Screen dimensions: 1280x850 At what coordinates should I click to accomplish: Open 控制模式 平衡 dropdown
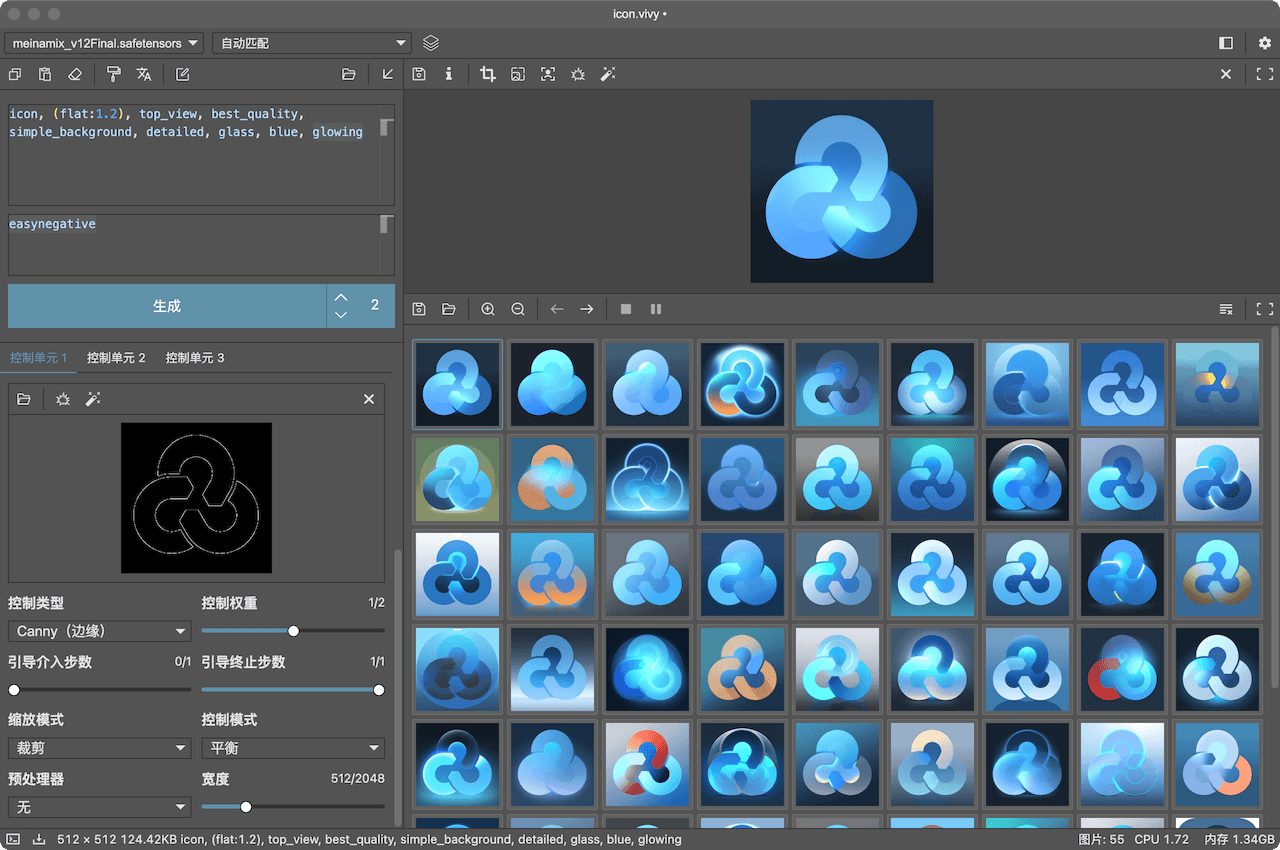pos(293,748)
